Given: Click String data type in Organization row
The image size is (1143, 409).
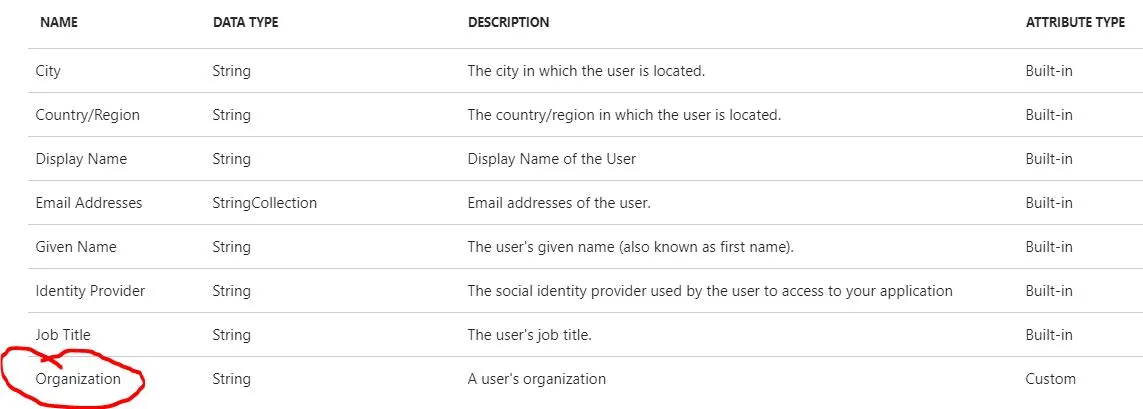Looking at the screenshot, I should [231, 379].
